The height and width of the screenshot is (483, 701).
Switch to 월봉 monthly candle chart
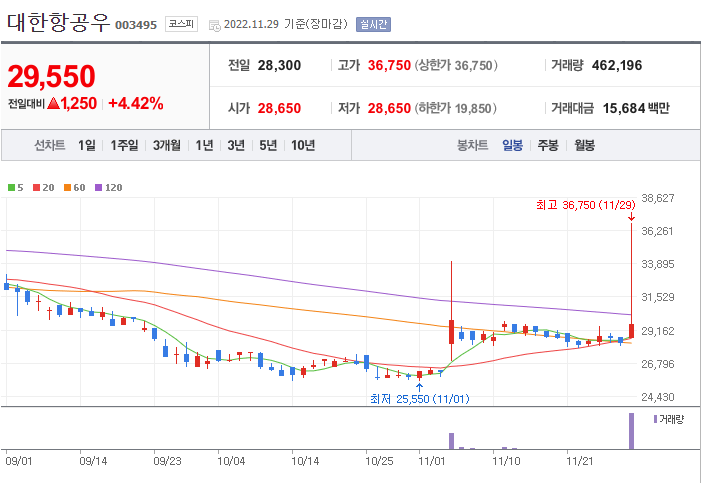(584, 145)
